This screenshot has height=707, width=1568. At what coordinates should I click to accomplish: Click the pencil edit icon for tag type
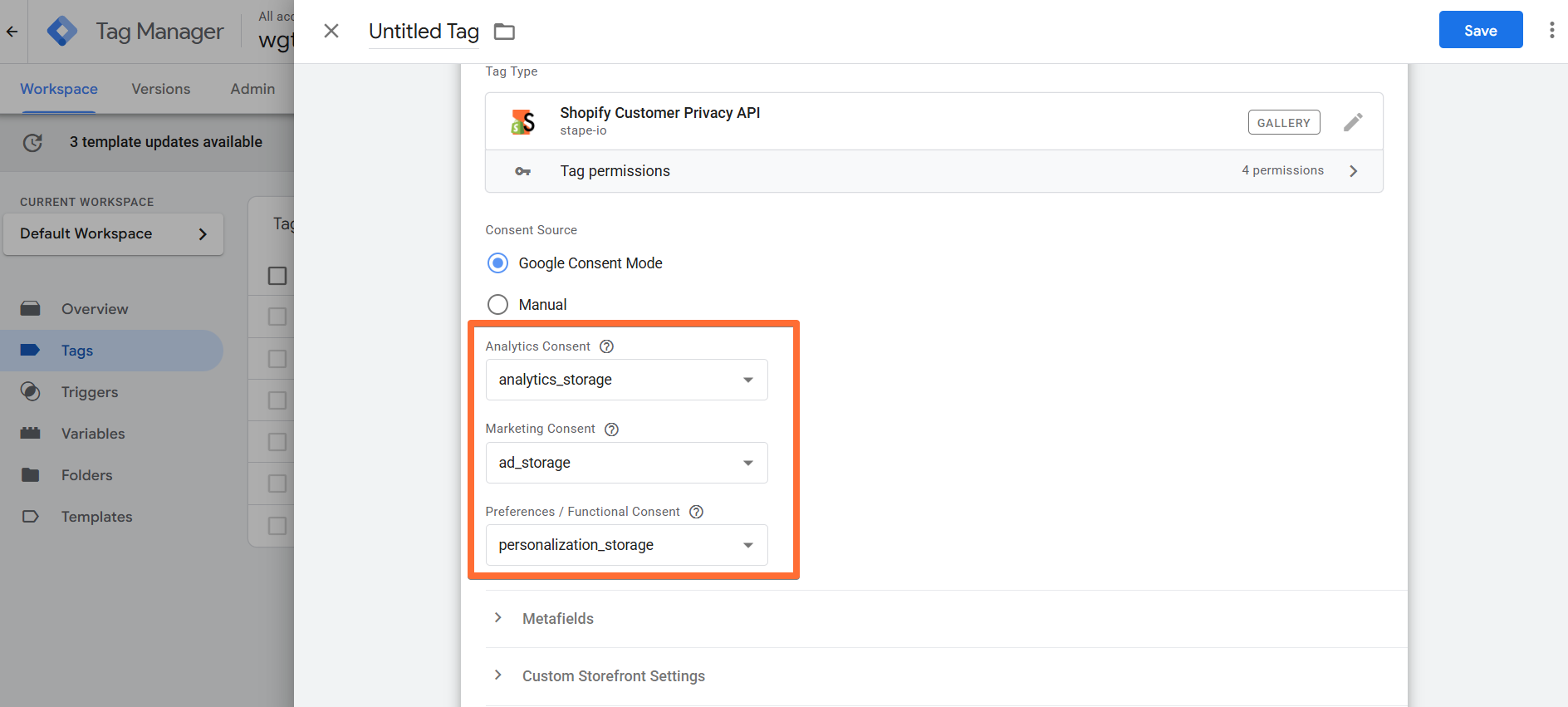pos(1353,122)
